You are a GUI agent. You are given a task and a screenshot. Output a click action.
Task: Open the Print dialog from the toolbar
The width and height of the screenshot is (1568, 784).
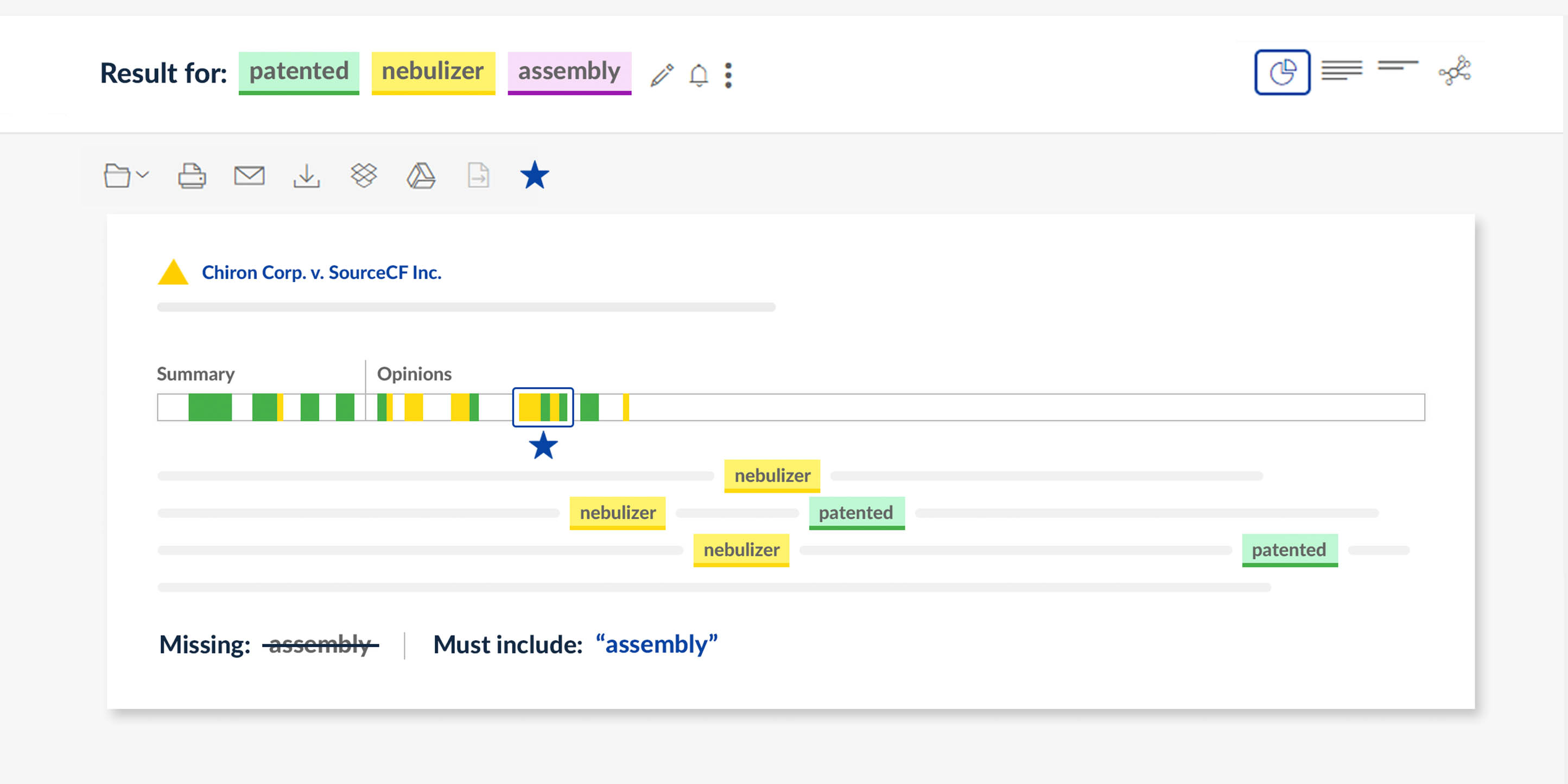click(191, 175)
